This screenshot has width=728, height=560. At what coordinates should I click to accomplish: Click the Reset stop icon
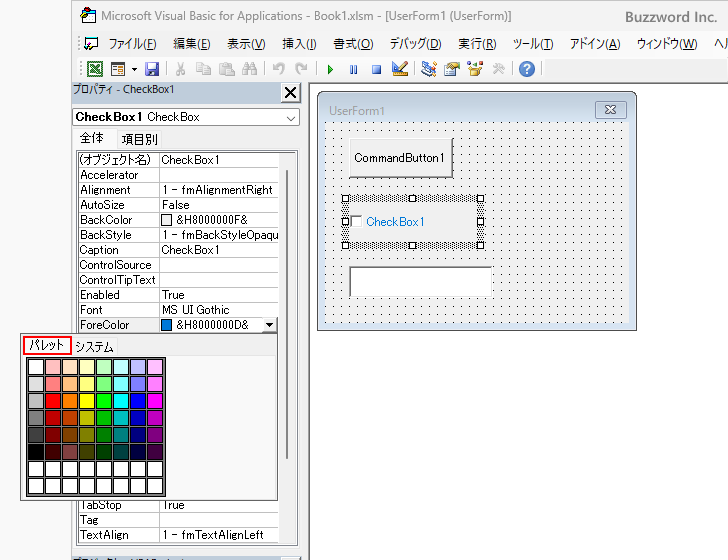(x=377, y=70)
